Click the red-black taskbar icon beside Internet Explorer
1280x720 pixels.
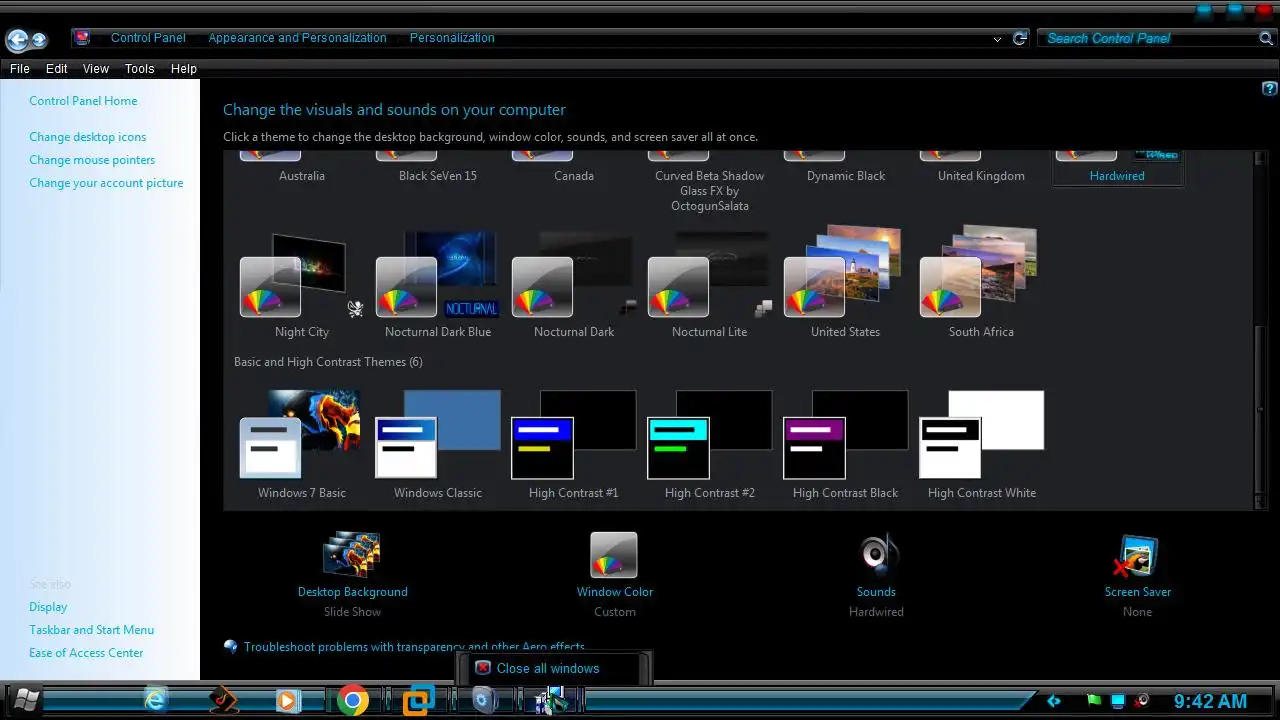click(222, 700)
